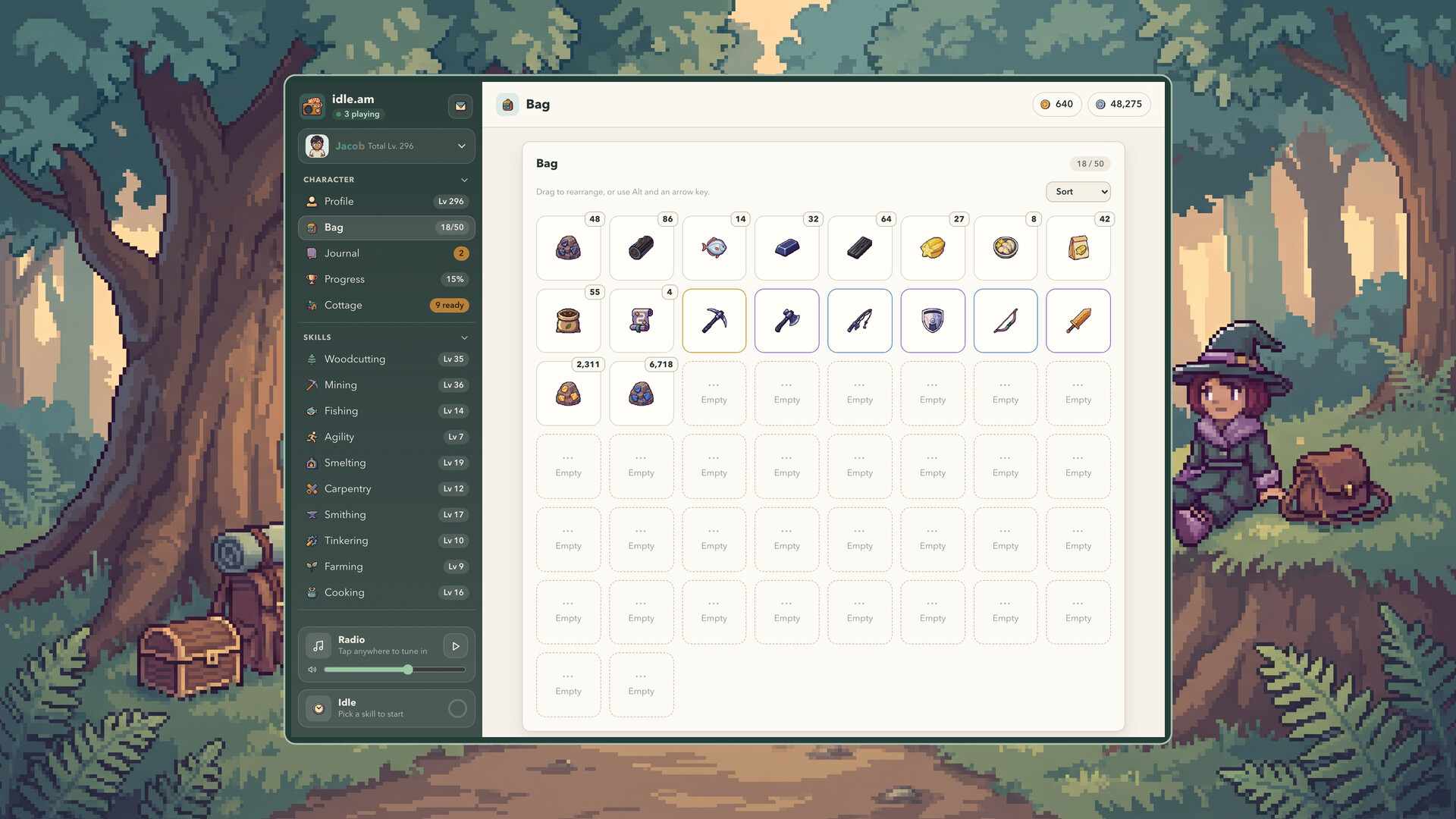Select the starfruit stack of 27
Screen dimensions: 1456x819
click(x=932, y=248)
